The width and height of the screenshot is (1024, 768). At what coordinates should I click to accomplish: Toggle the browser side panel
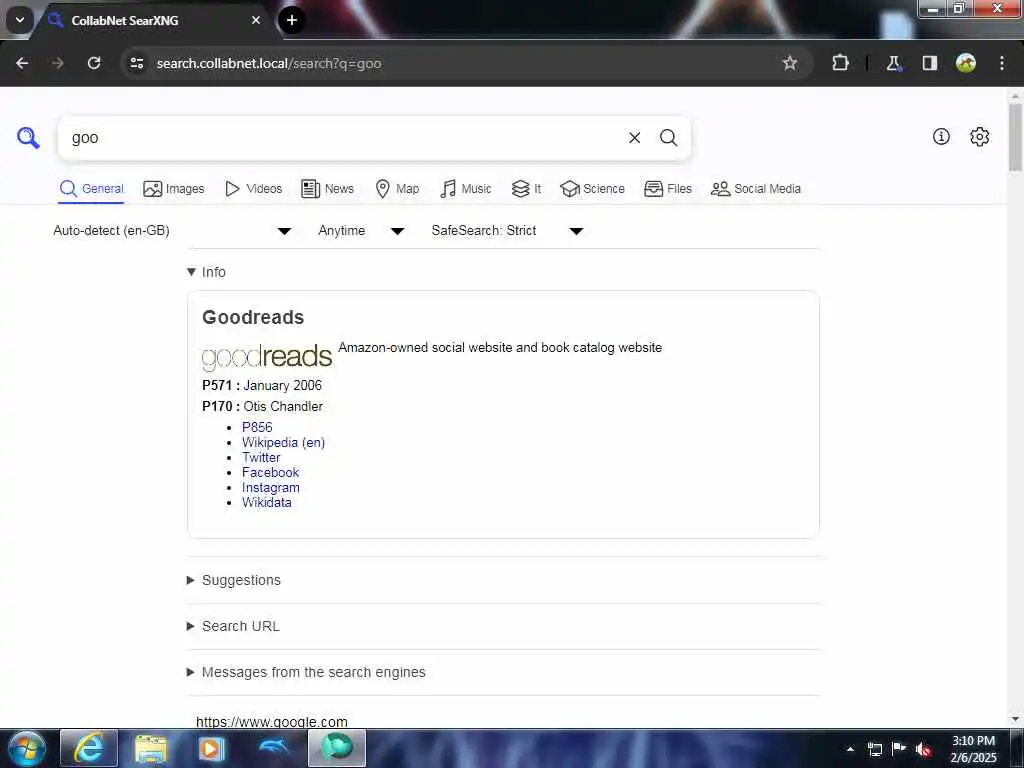(x=929, y=63)
